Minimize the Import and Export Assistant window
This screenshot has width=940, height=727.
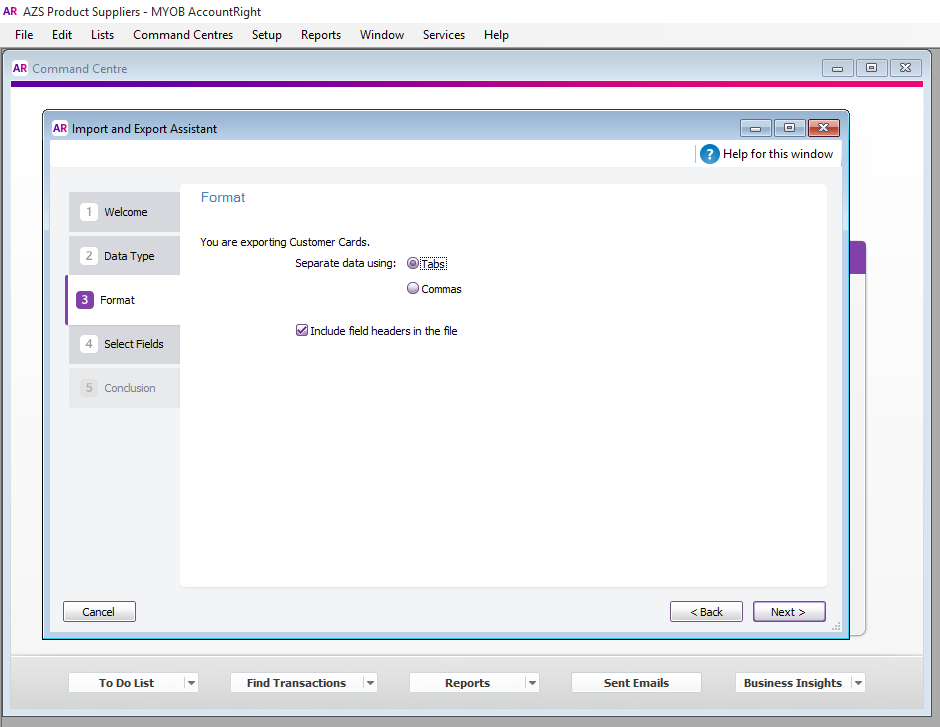(x=755, y=128)
